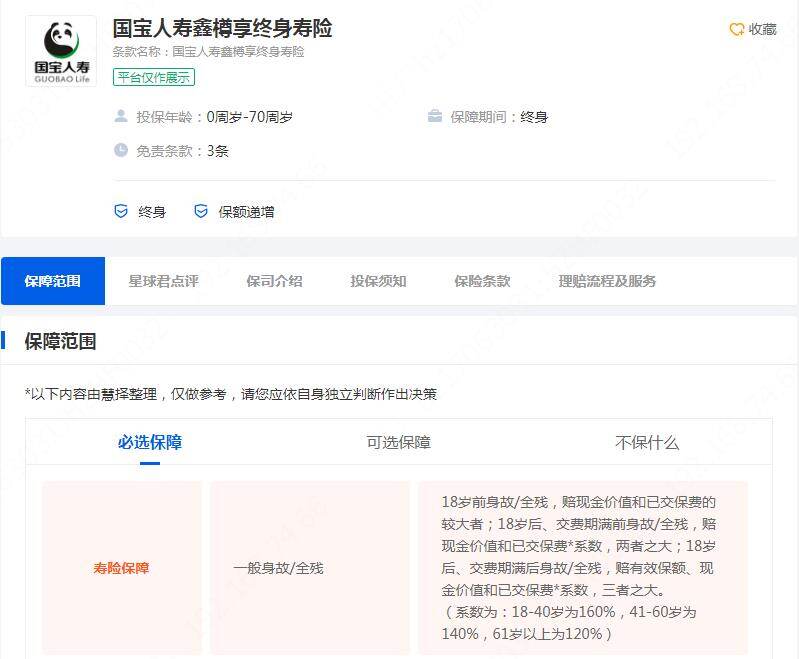Click the 一般身故/全残 cell
Screen dimensions: 799x659
(x=310, y=568)
